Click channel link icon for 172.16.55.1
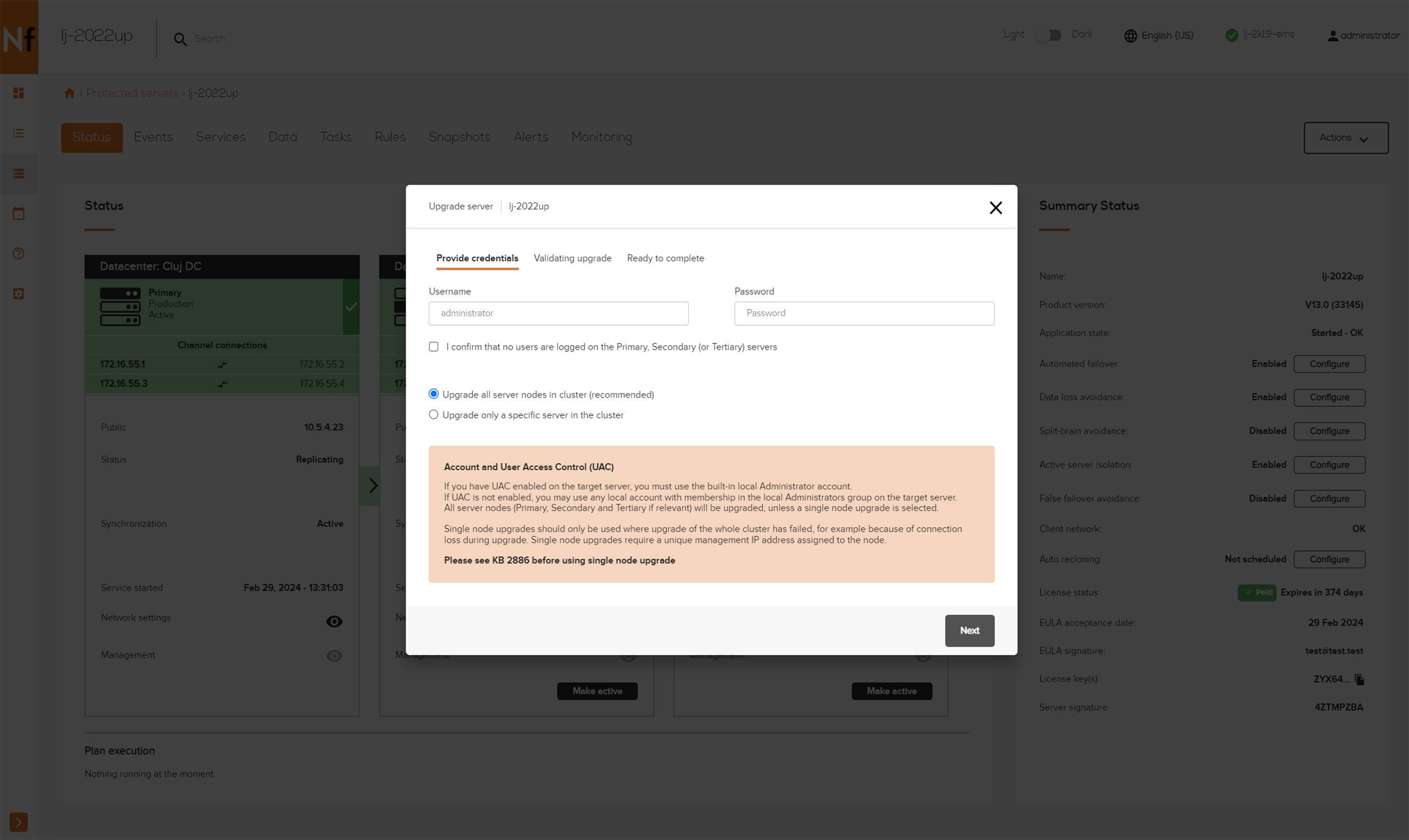The image size is (1409, 840). [x=222, y=364]
